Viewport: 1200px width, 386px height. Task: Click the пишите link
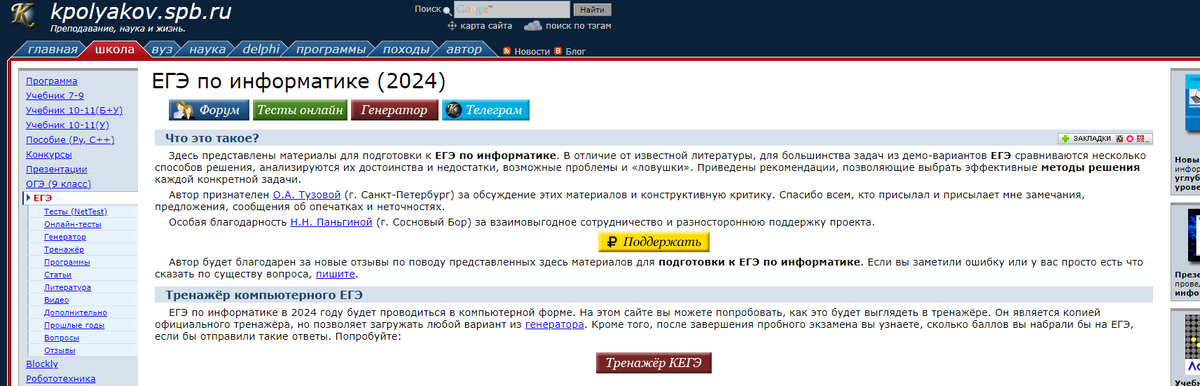(335, 273)
